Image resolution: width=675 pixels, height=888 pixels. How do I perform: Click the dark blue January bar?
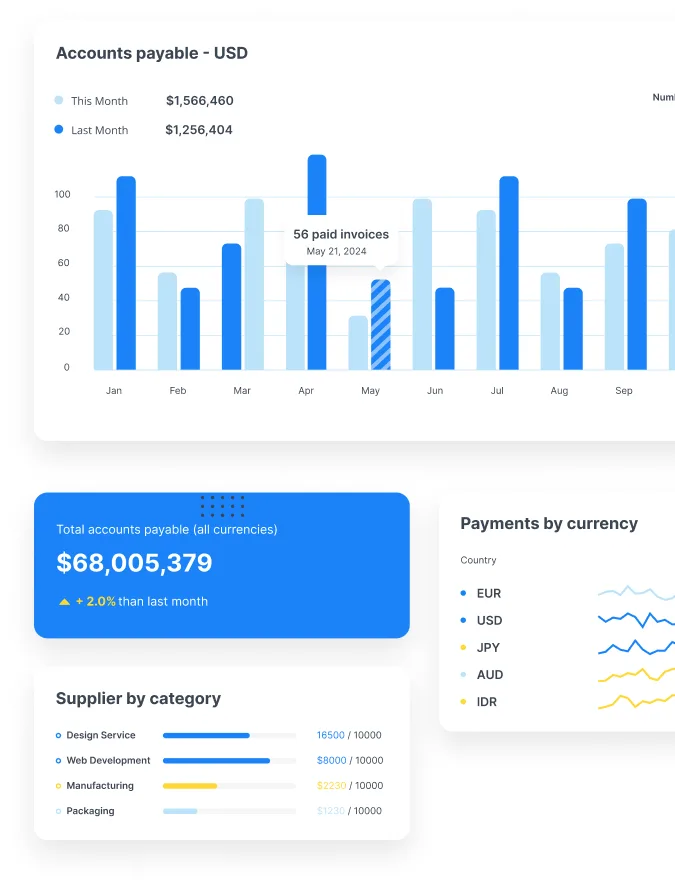[x=126, y=273]
